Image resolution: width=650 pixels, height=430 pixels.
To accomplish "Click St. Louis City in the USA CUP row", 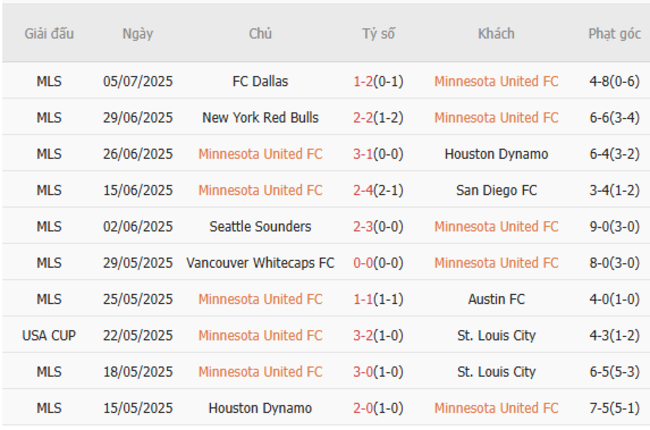I will point(496,335).
